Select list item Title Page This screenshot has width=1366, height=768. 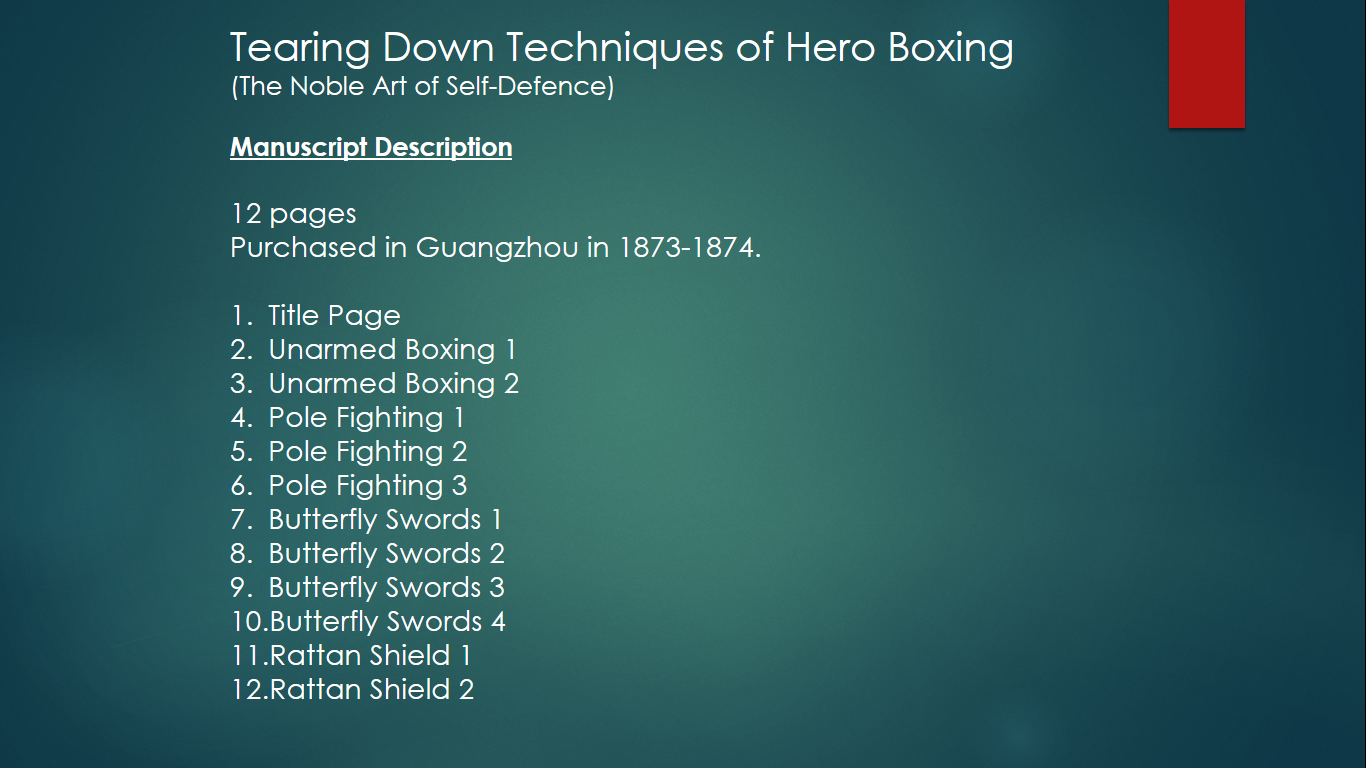click(x=334, y=316)
